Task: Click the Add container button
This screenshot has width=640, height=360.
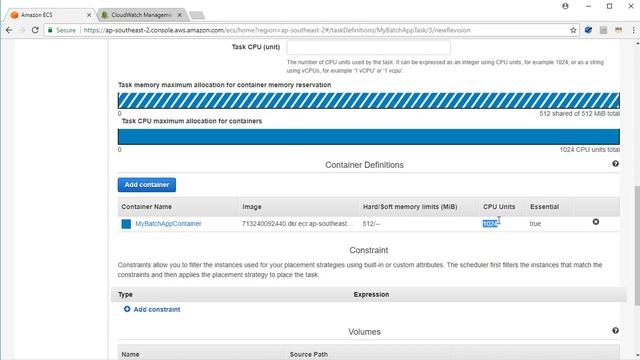Action: (x=147, y=185)
